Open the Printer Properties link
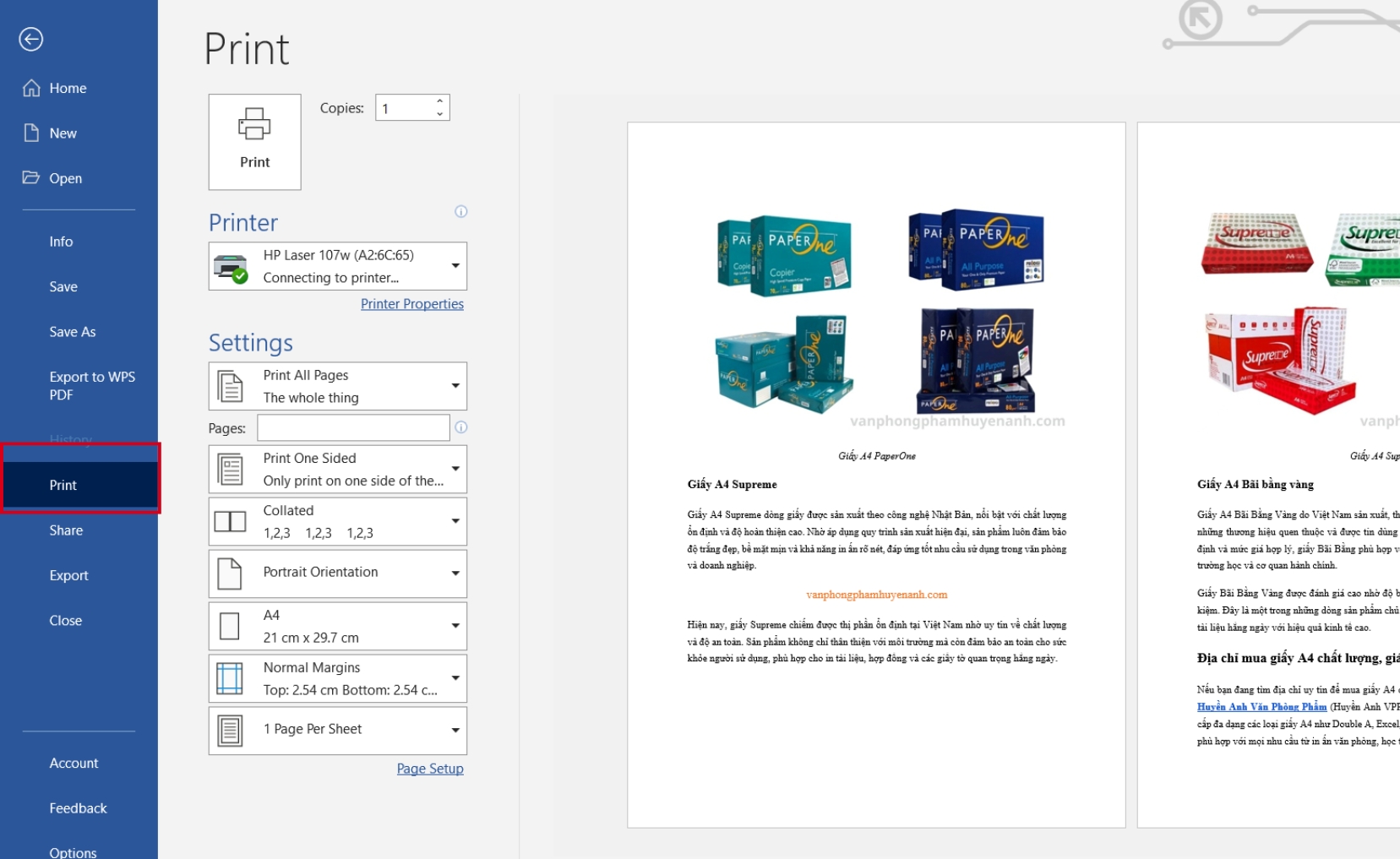 (412, 304)
